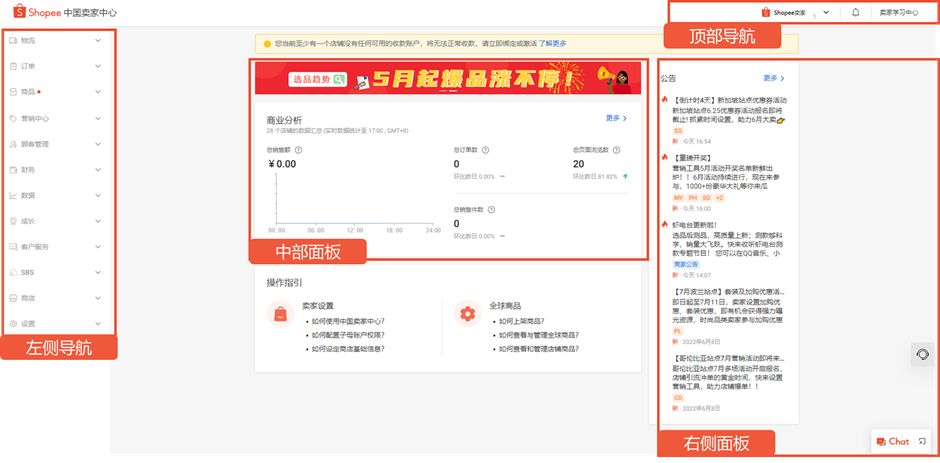Open the Shopee卖家 account dropdown arrow
The height and width of the screenshot is (463, 940).
point(826,12)
